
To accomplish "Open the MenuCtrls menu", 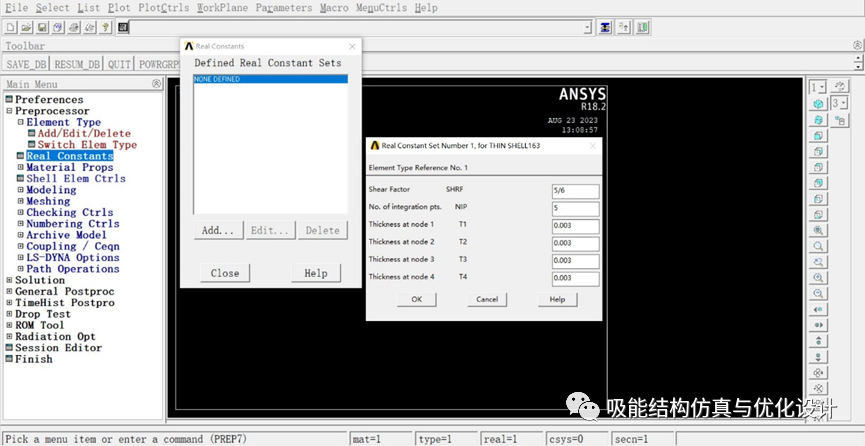I will 381,8.
